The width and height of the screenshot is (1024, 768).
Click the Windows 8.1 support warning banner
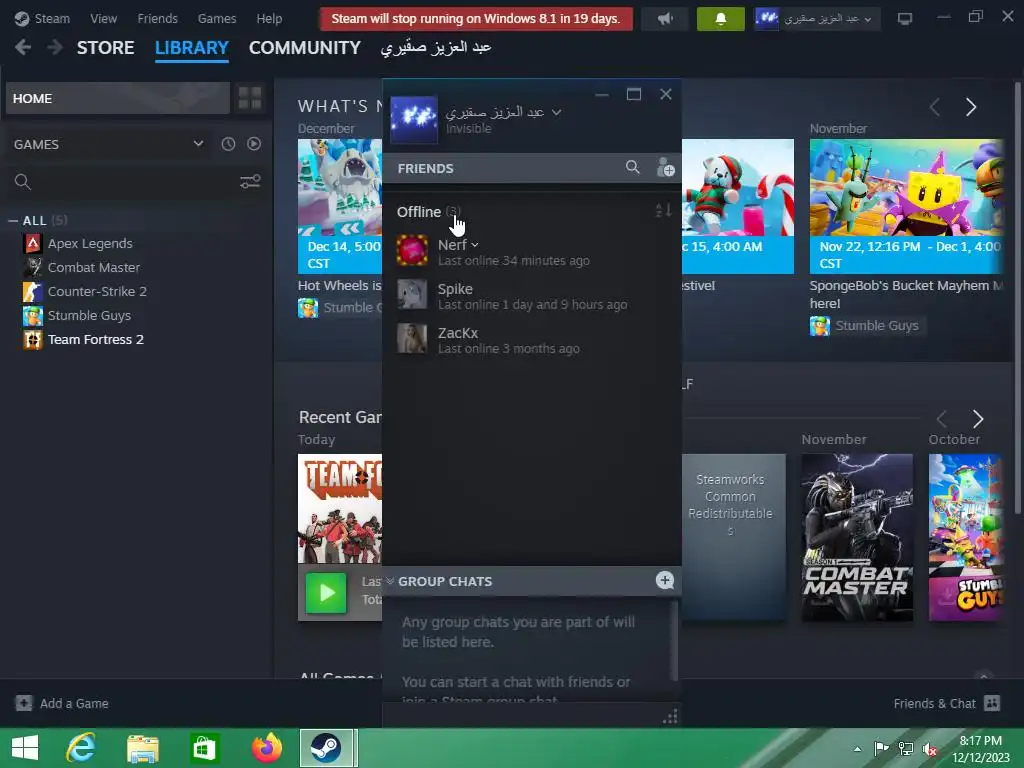pyautogui.click(x=476, y=19)
